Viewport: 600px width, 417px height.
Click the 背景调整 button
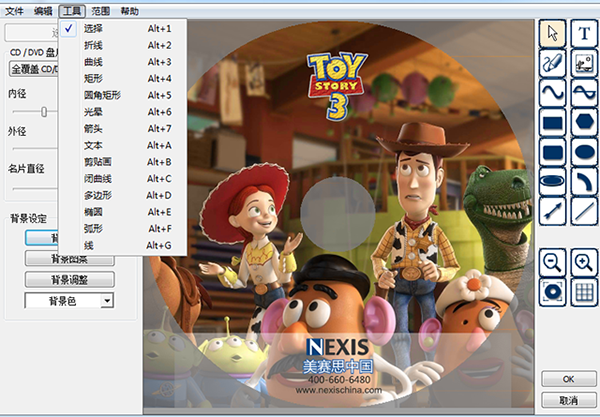70,280
